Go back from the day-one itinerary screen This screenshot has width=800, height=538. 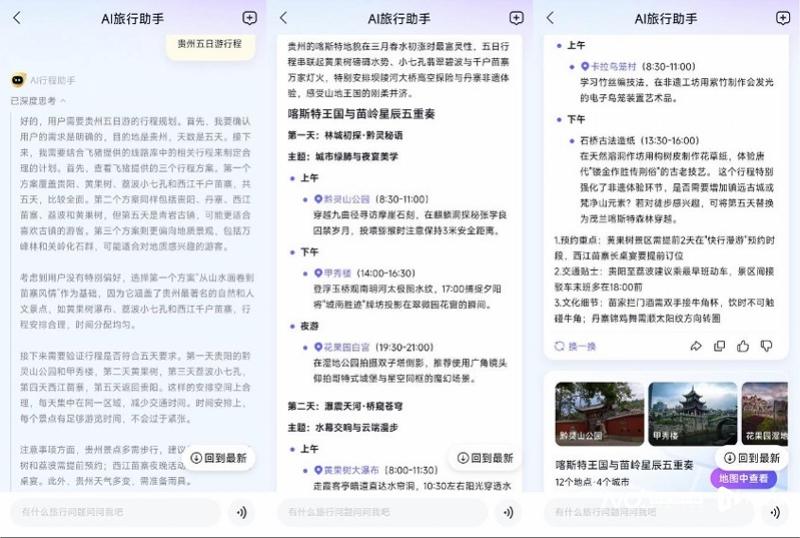pos(284,18)
